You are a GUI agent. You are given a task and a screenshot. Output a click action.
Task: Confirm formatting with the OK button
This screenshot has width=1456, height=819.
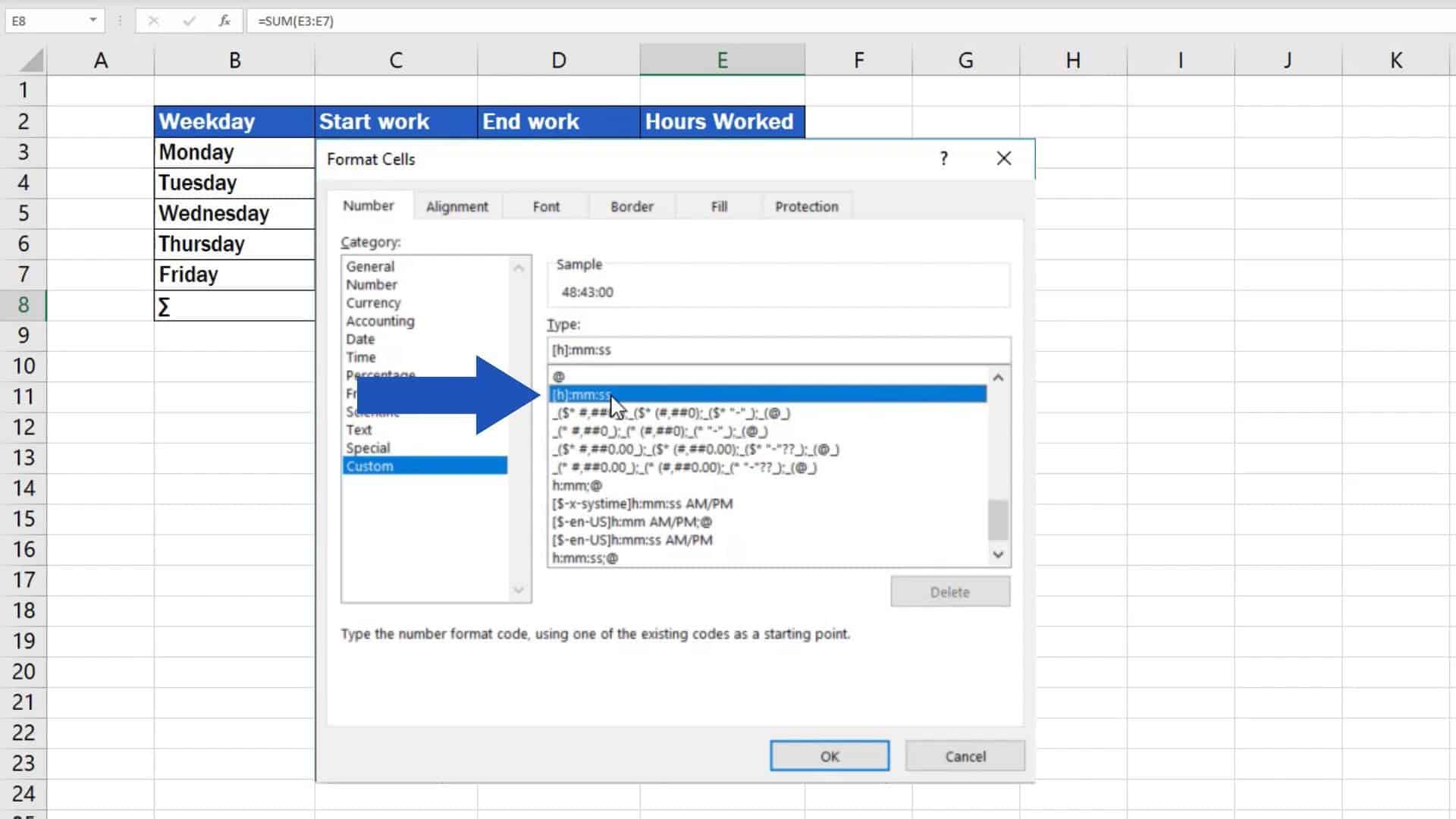tap(829, 755)
